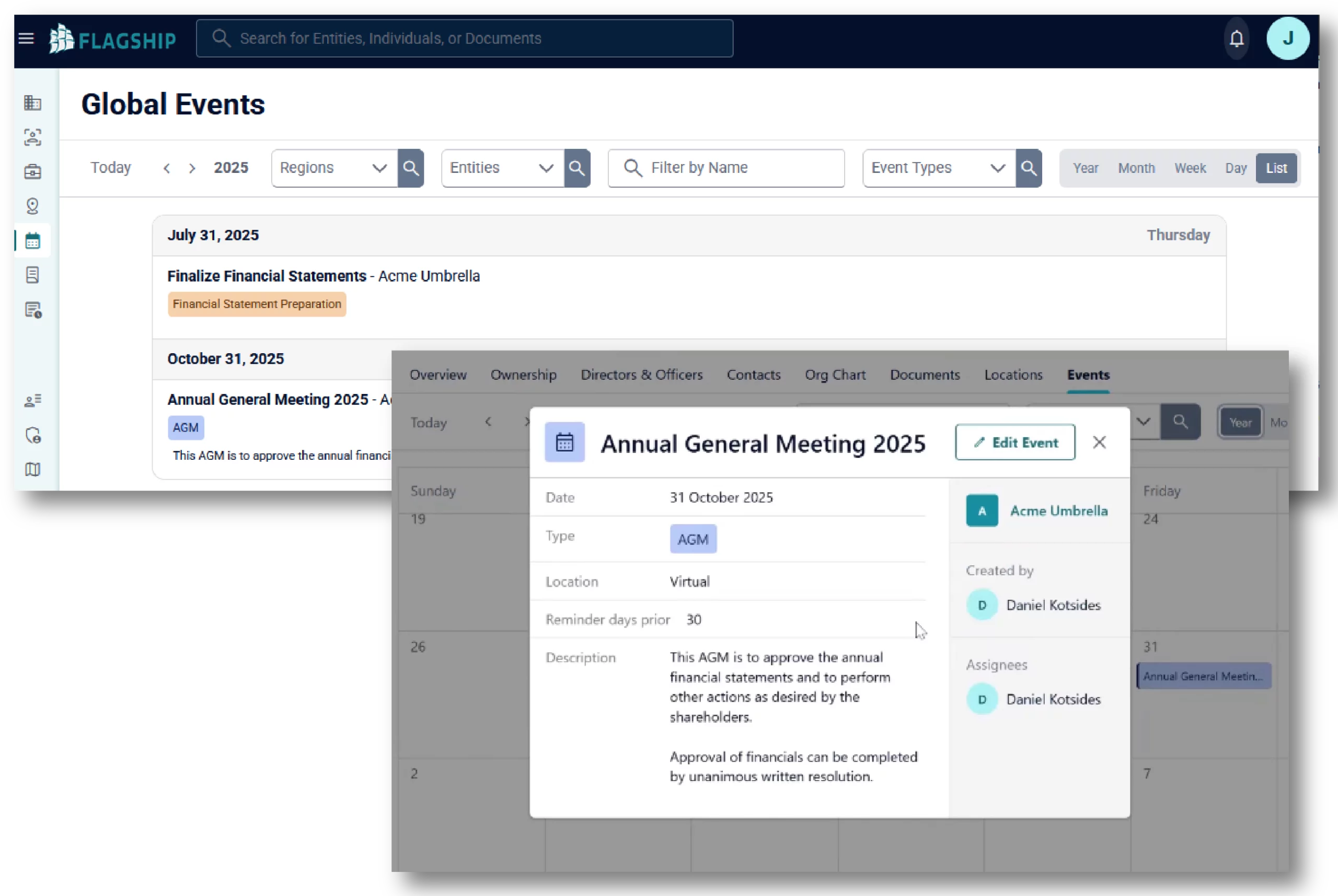Open the Acme Umbrella entity link
The image size is (1338, 896).
point(1058,510)
